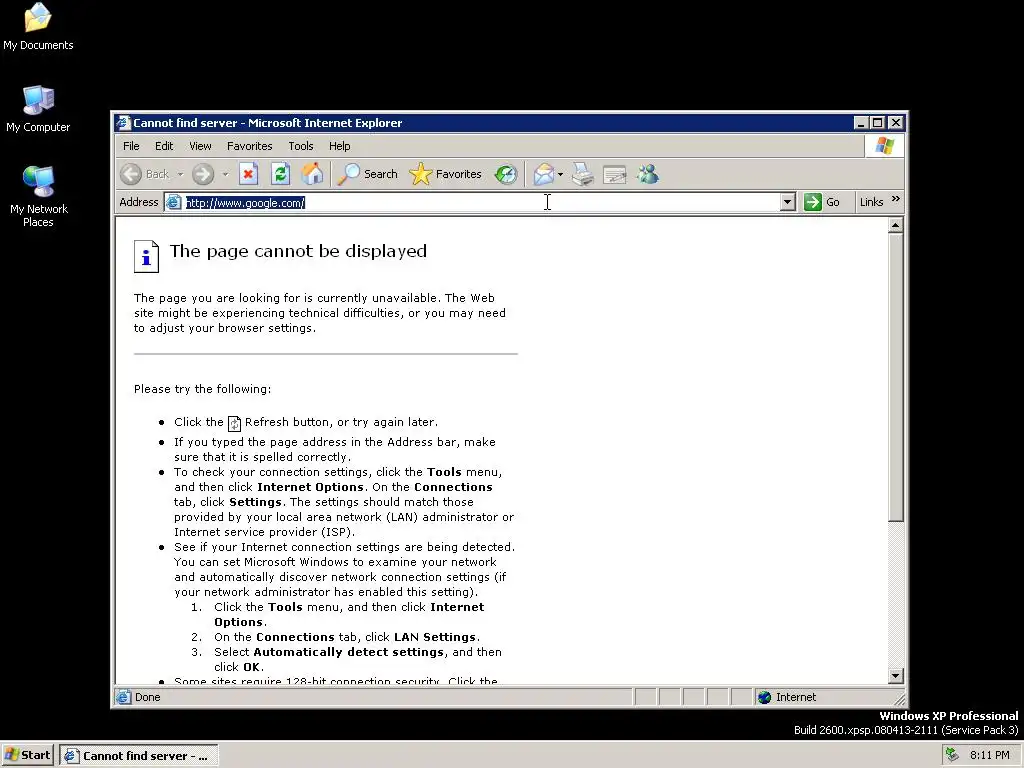Open the Back history dropdown arrow
1024x768 pixels.
click(x=180, y=174)
